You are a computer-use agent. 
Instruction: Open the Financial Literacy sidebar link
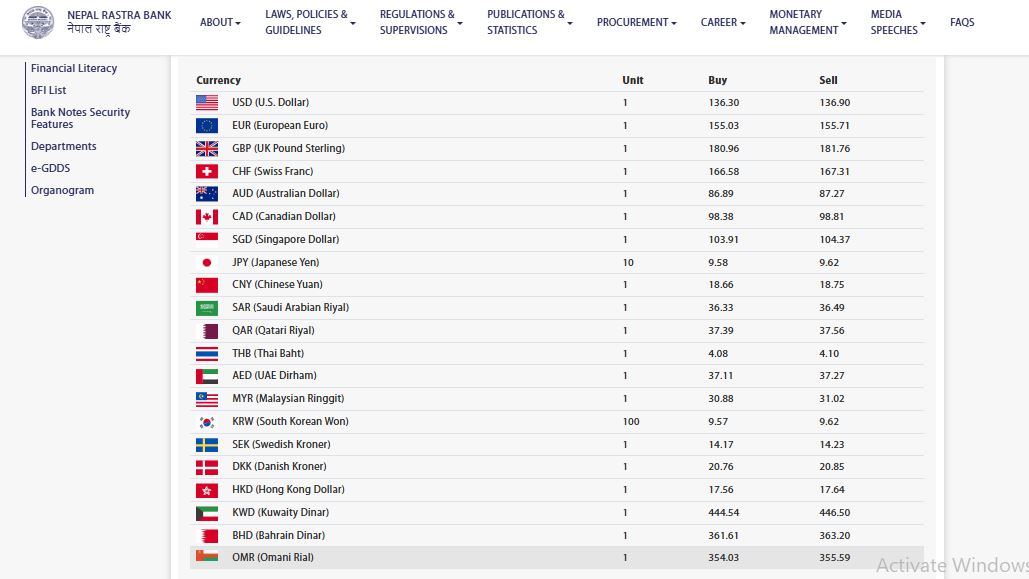[74, 68]
